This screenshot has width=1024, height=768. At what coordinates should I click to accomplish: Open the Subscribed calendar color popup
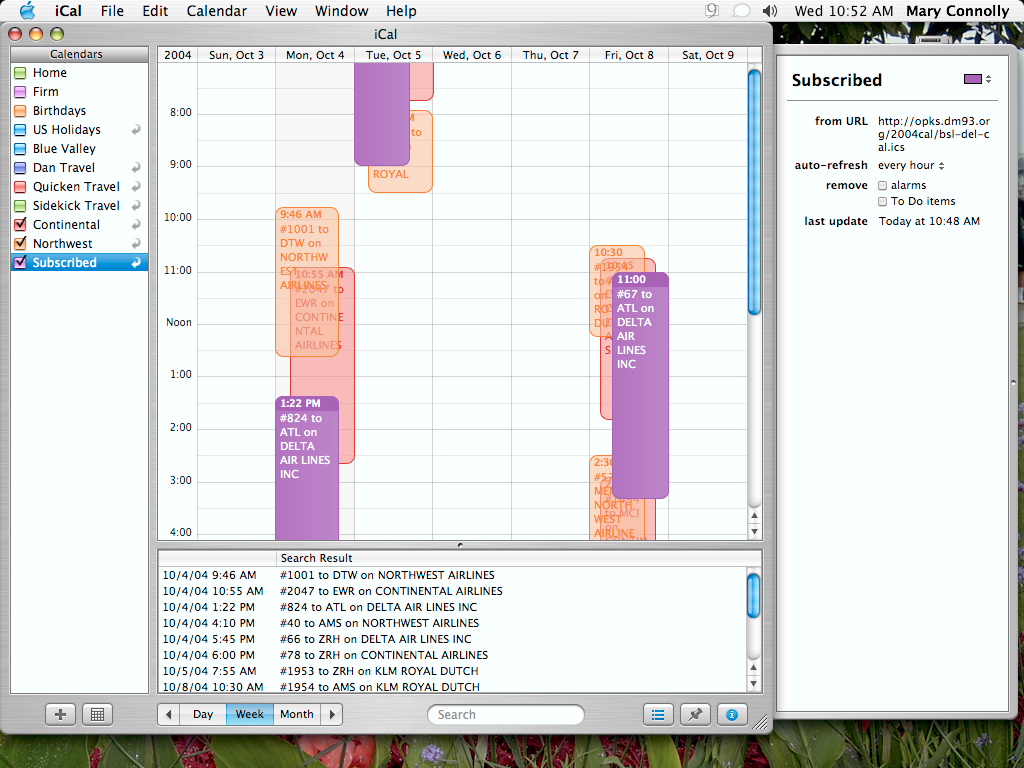click(x=977, y=79)
